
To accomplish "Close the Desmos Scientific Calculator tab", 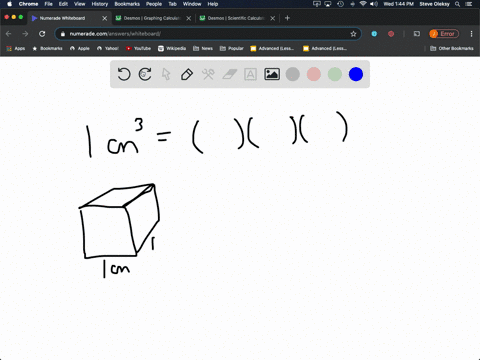I will pos(273,18).
